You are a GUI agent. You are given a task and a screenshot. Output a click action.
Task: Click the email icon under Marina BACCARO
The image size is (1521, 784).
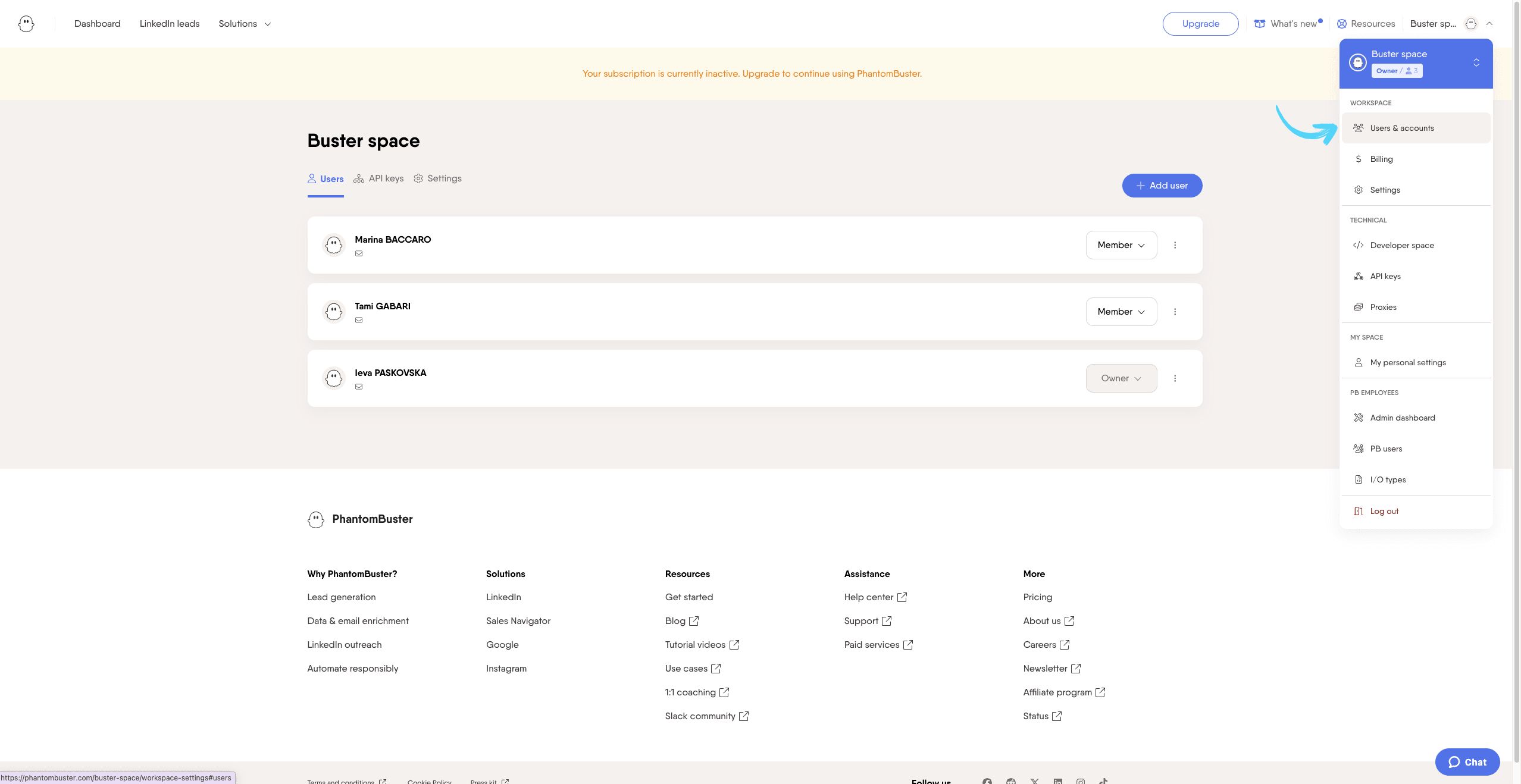359,253
